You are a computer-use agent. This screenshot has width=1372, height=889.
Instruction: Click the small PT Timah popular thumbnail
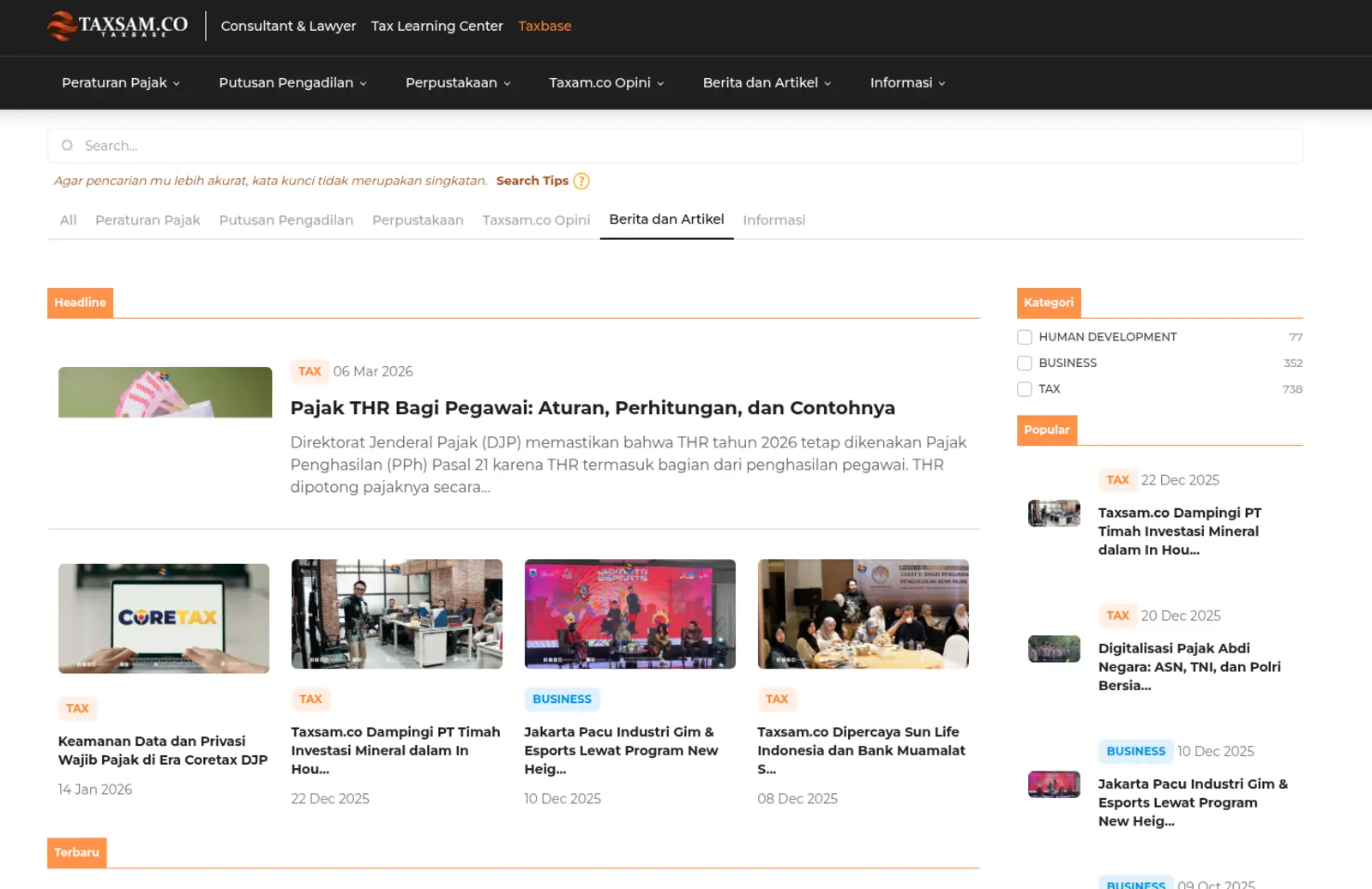click(x=1054, y=513)
